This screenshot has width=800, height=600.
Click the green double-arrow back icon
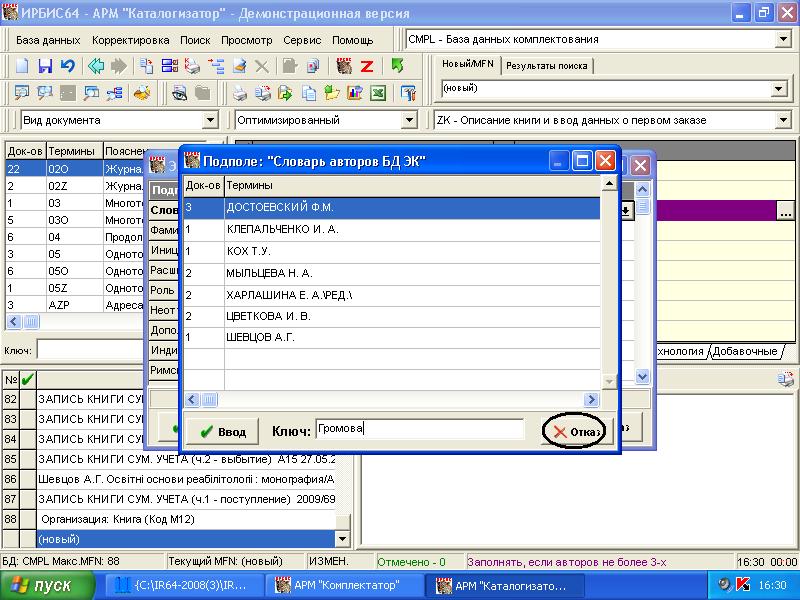(96, 67)
